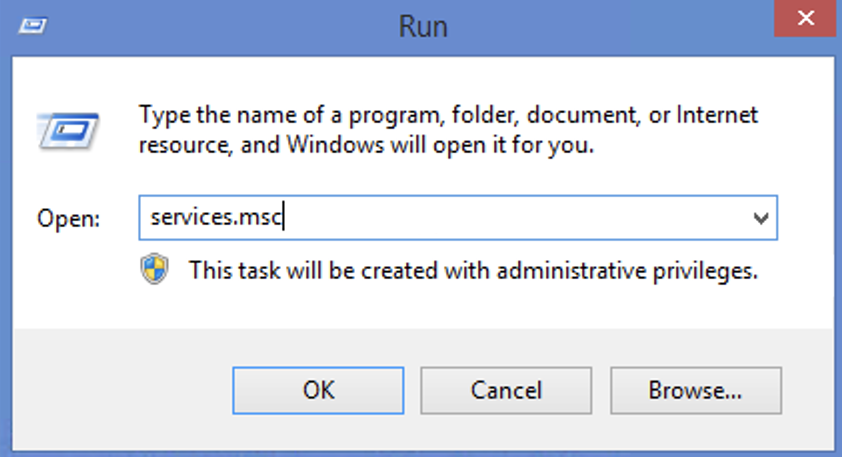This screenshot has width=842, height=457.
Task: Place cursor in the services.msc text
Action: [216, 217]
